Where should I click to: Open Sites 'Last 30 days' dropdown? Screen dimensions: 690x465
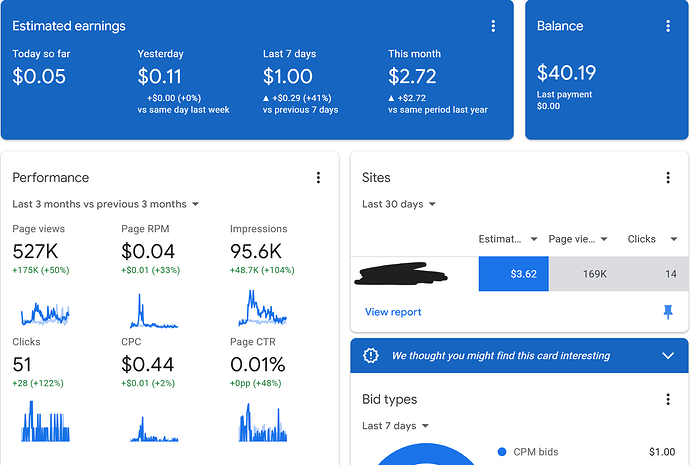(x=399, y=204)
